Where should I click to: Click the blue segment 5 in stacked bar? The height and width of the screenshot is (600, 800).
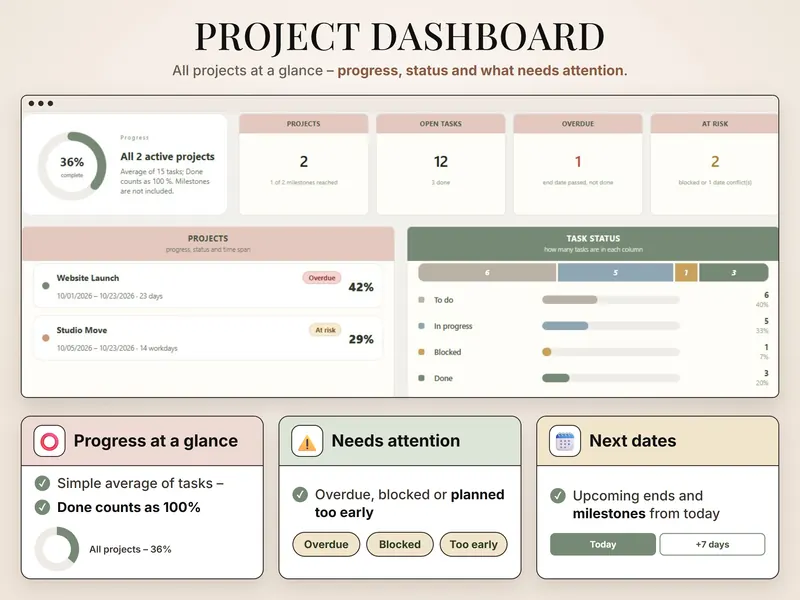tap(615, 272)
